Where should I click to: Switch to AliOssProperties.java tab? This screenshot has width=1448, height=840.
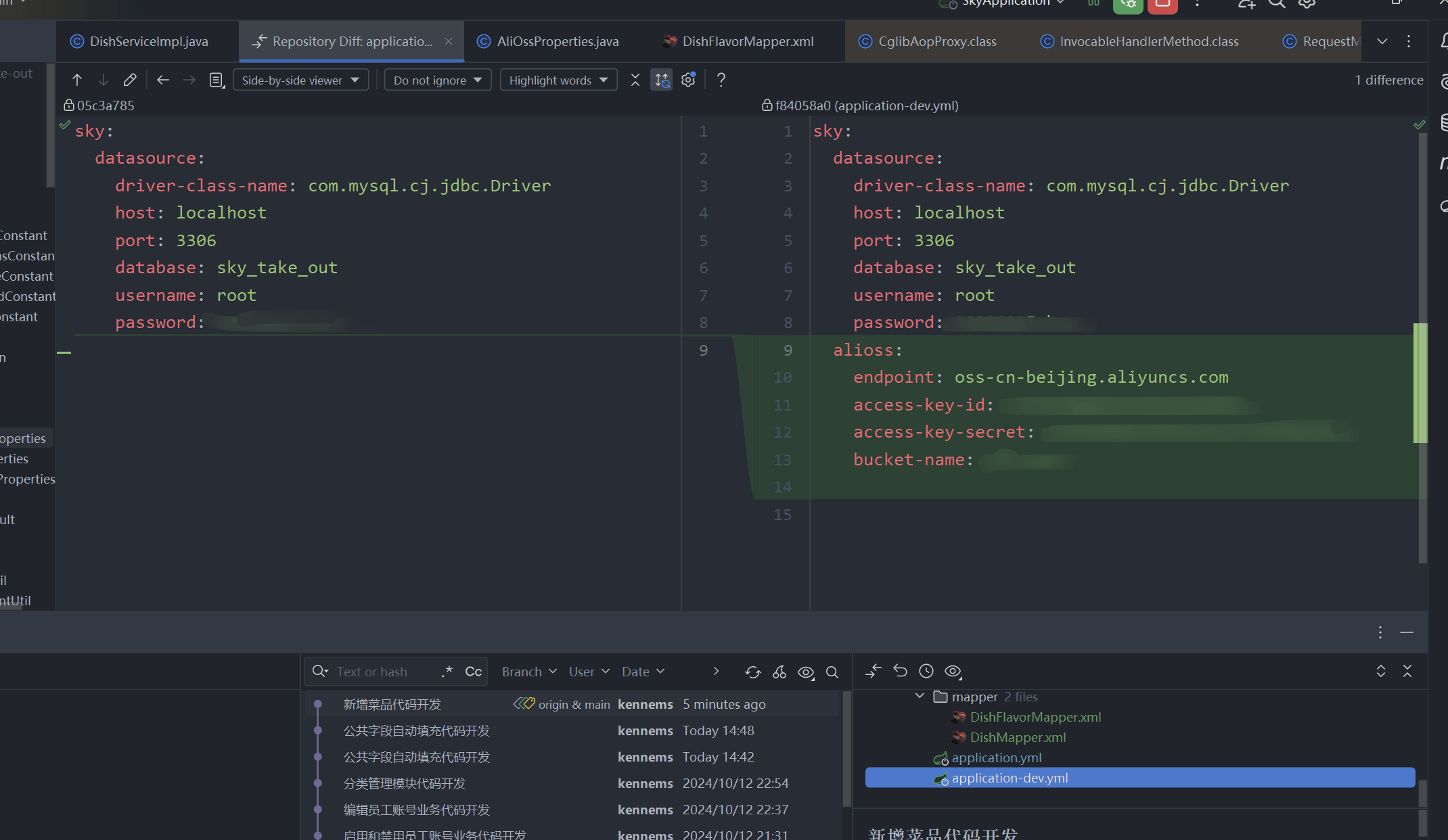click(x=557, y=41)
